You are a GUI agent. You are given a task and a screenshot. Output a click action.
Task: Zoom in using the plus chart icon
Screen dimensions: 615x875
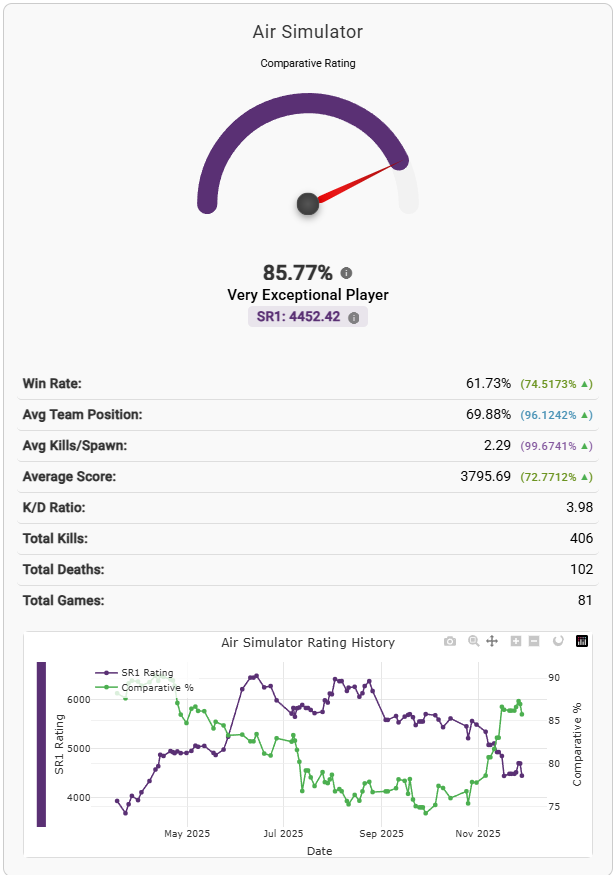(x=516, y=641)
